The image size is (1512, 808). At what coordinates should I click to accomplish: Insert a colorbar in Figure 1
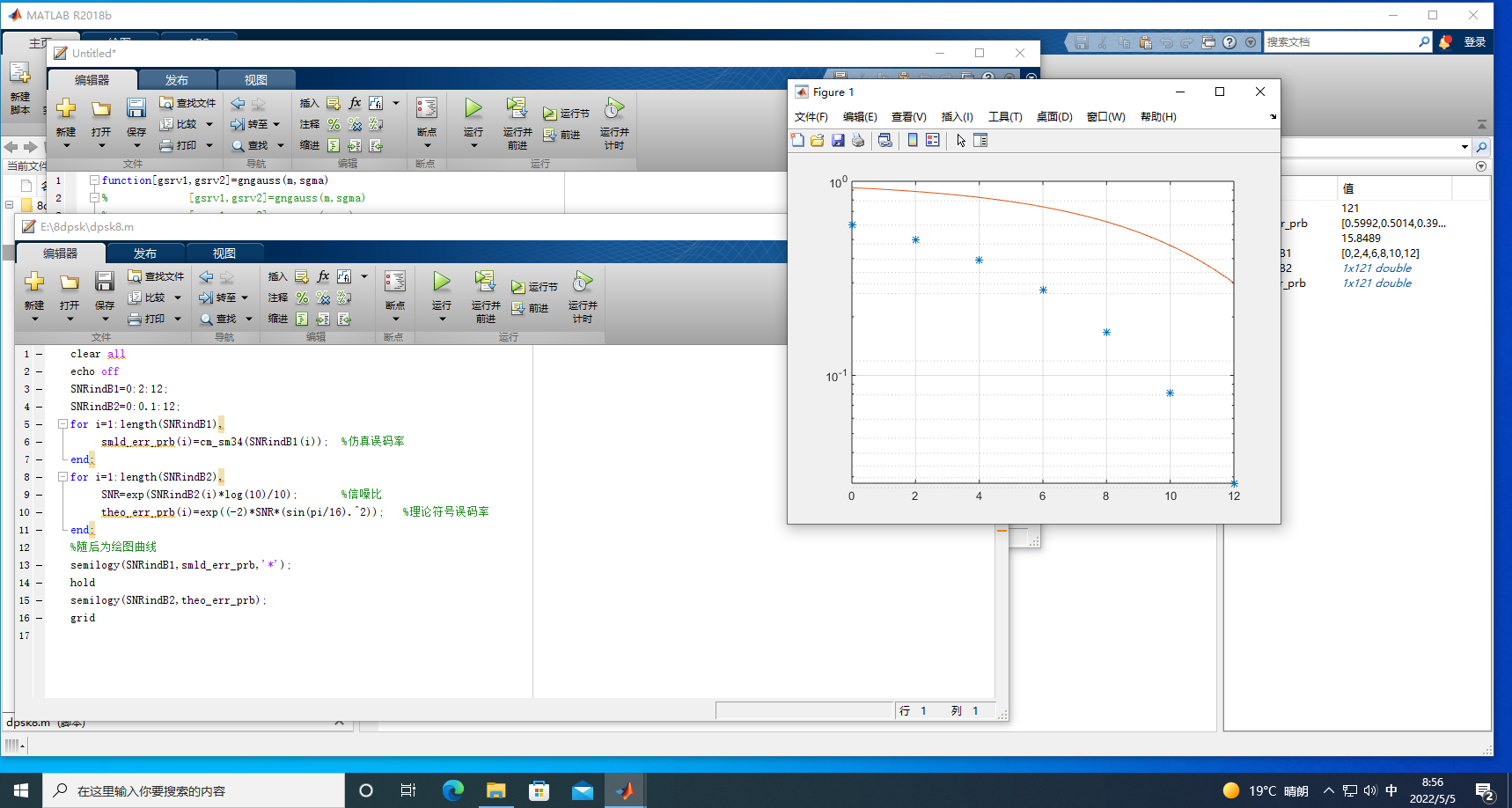(913, 140)
